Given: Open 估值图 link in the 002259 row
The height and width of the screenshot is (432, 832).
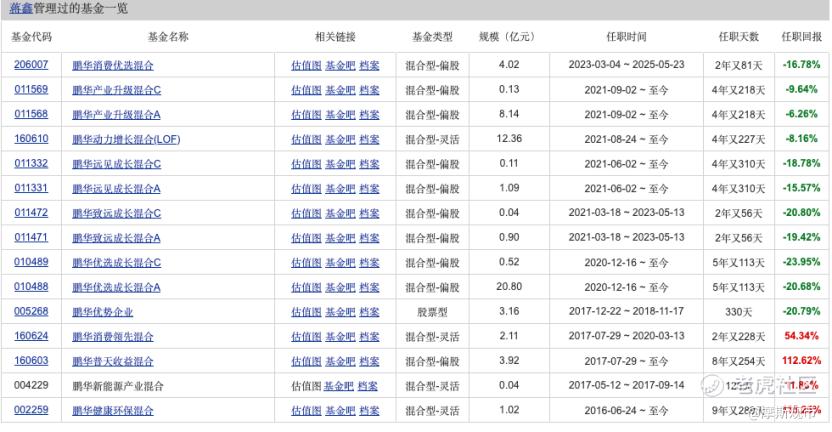Looking at the screenshot, I should click(306, 411).
